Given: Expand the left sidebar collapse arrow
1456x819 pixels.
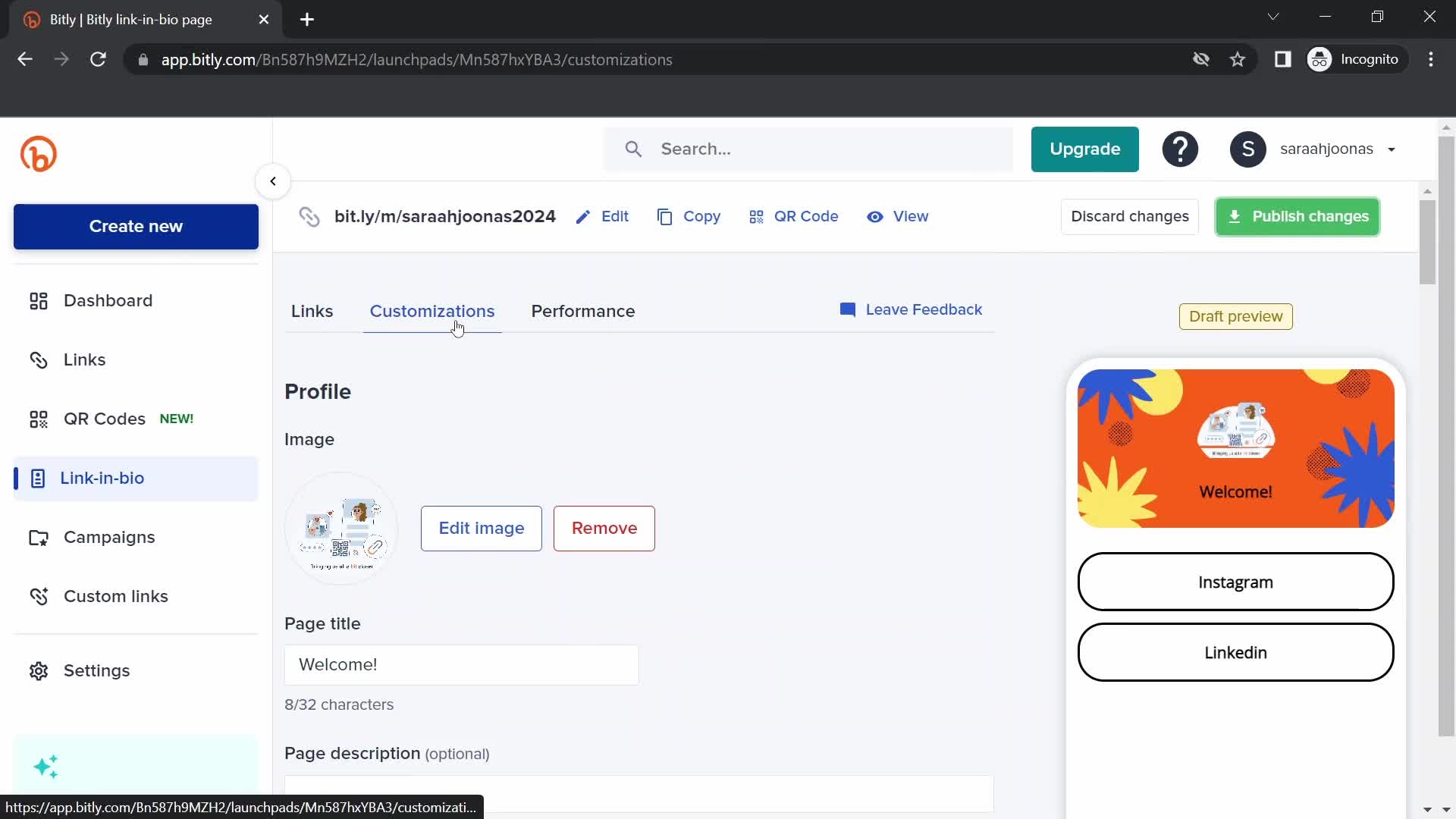Looking at the screenshot, I should pyautogui.click(x=273, y=181).
